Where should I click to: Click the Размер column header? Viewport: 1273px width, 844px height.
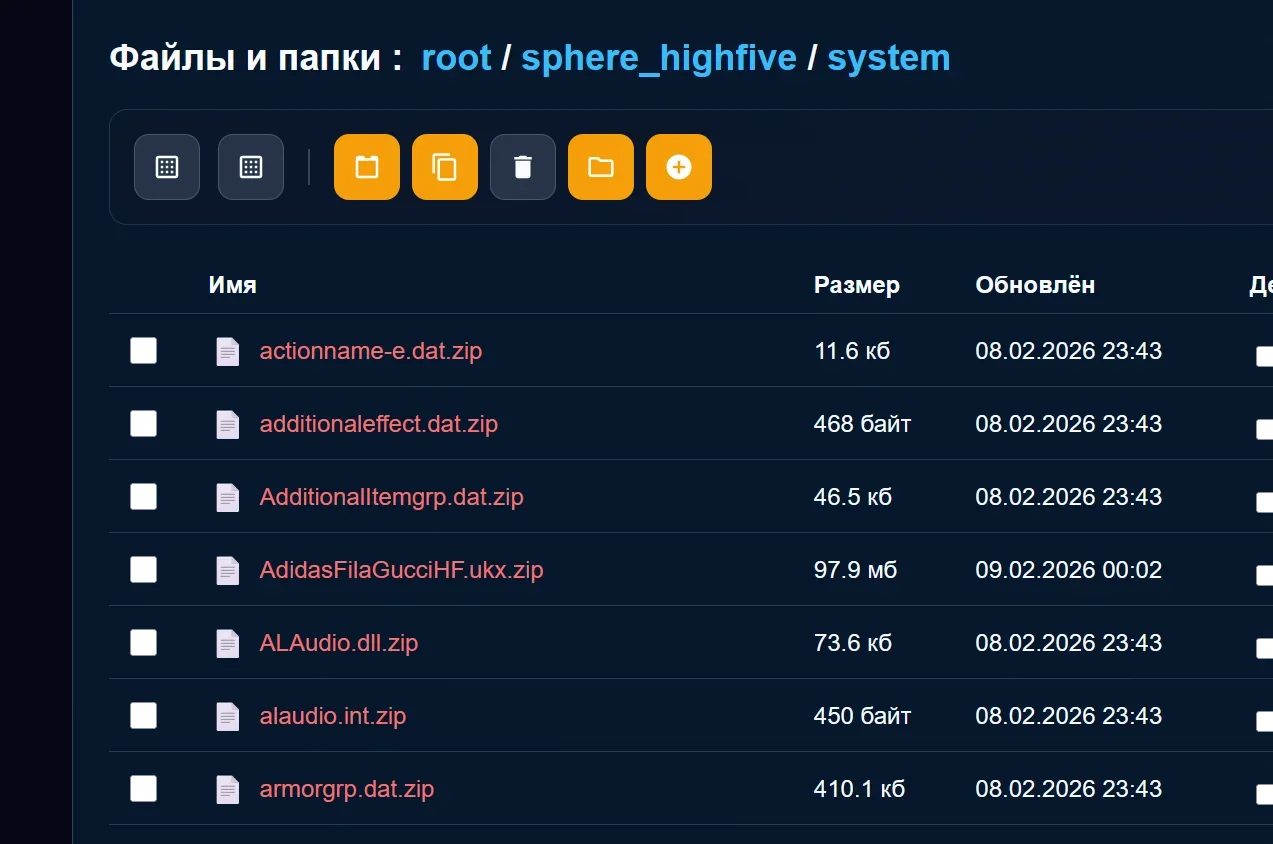(857, 285)
